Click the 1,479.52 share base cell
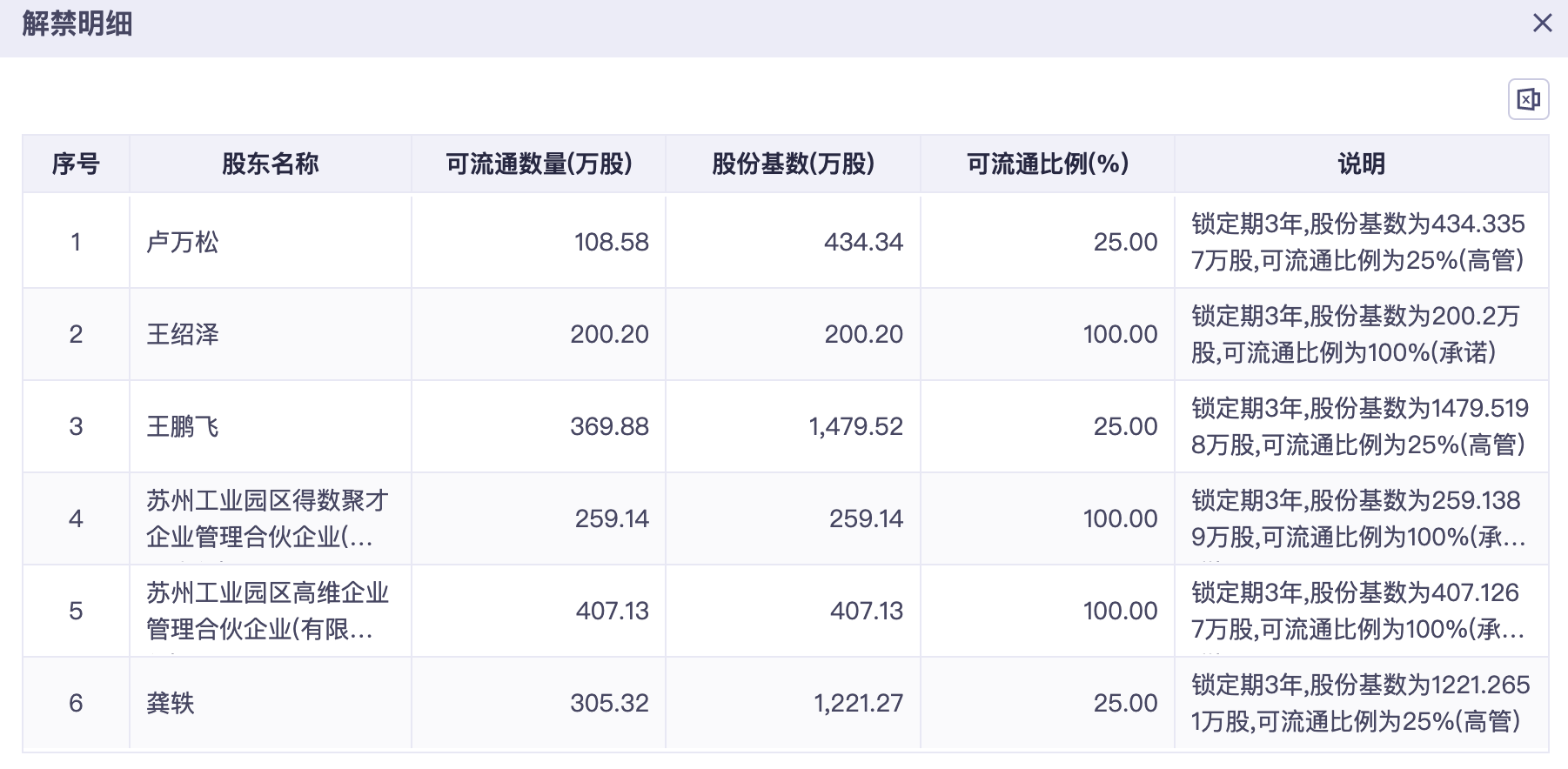This screenshot has width=1568, height=769. (855, 426)
